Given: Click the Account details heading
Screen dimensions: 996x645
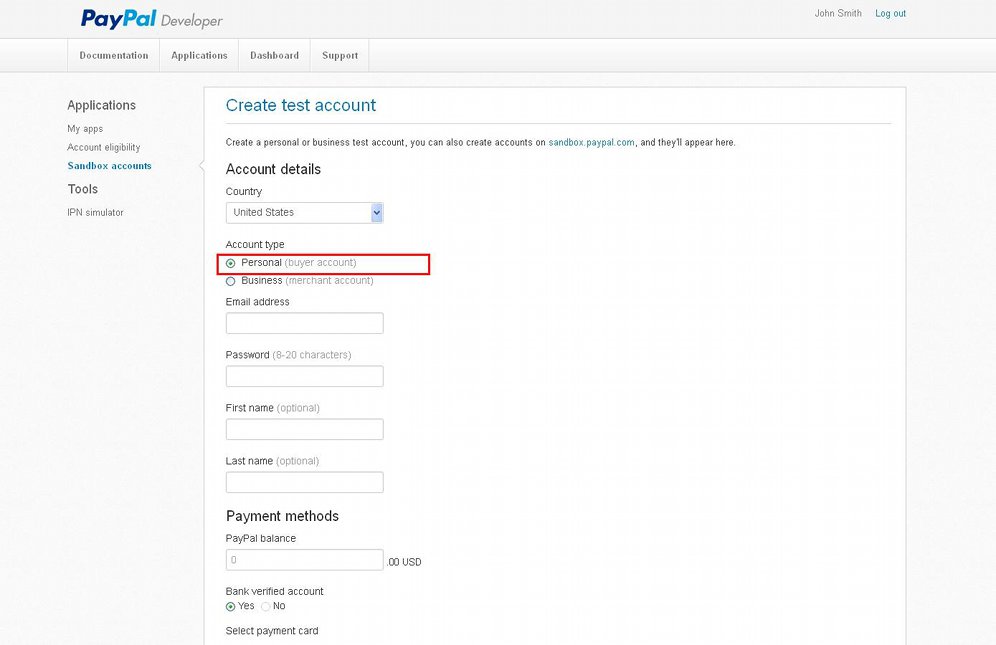Looking at the screenshot, I should [x=273, y=169].
